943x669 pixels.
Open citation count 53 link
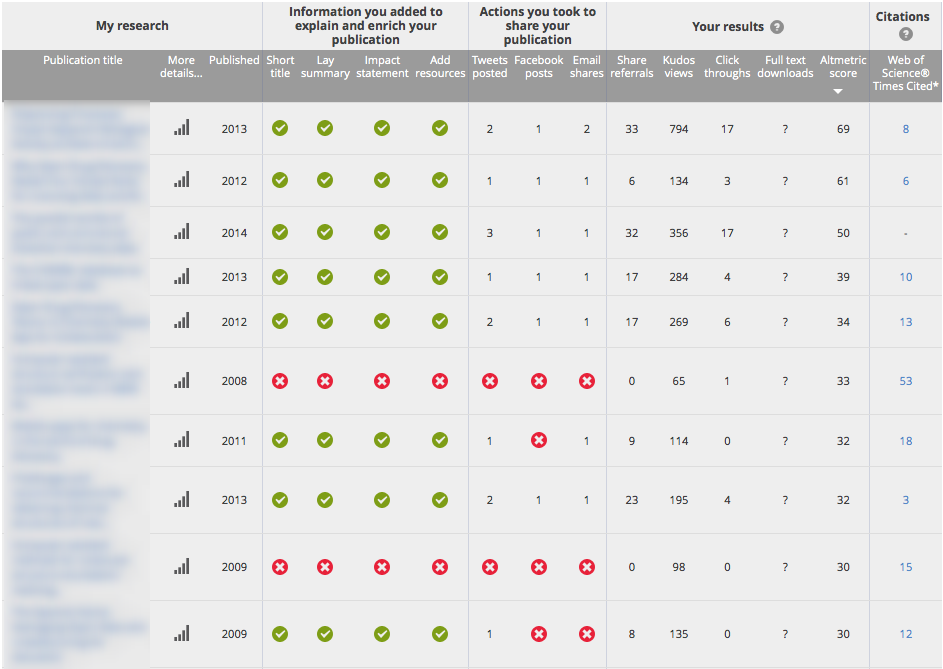coord(905,381)
